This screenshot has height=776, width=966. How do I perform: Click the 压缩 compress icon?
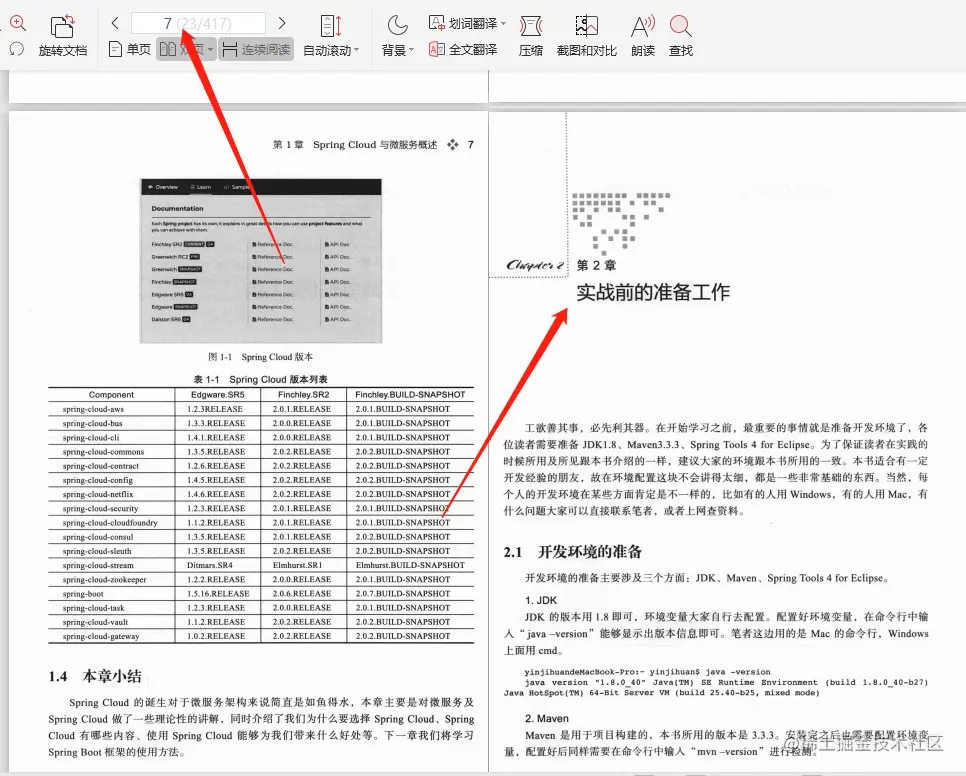tap(530, 26)
